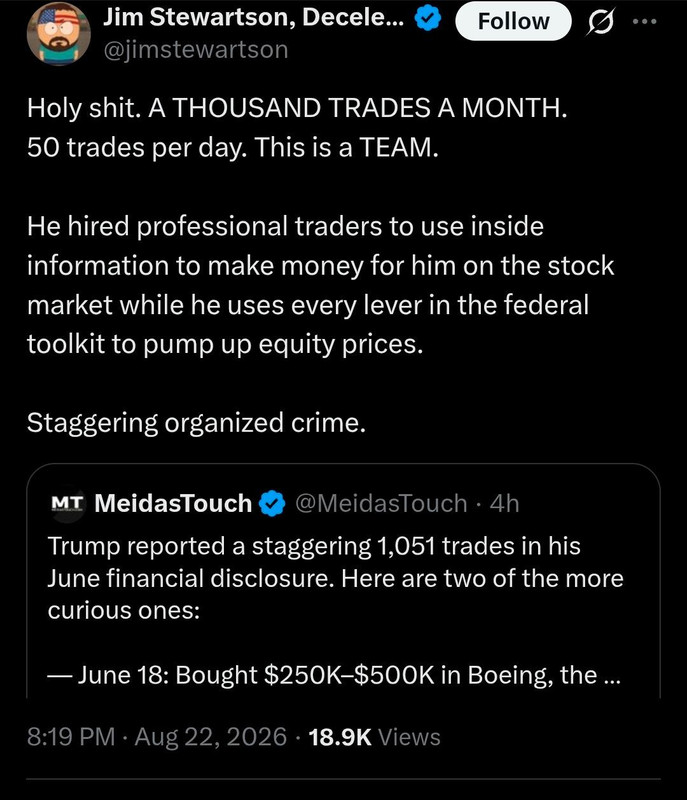Expand the truncated June 18 Boeing line
The width and height of the screenshot is (687, 800).
334,675
